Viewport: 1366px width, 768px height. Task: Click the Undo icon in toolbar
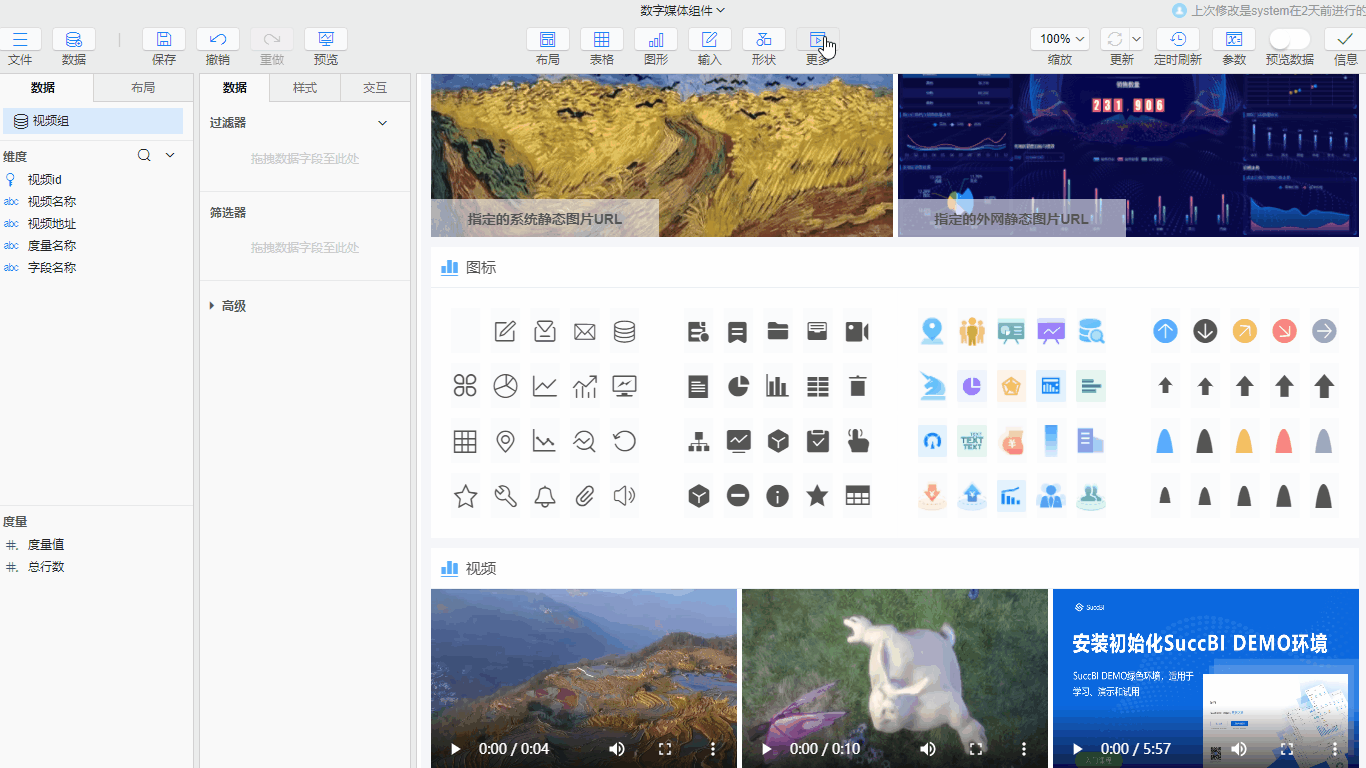[x=218, y=40]
